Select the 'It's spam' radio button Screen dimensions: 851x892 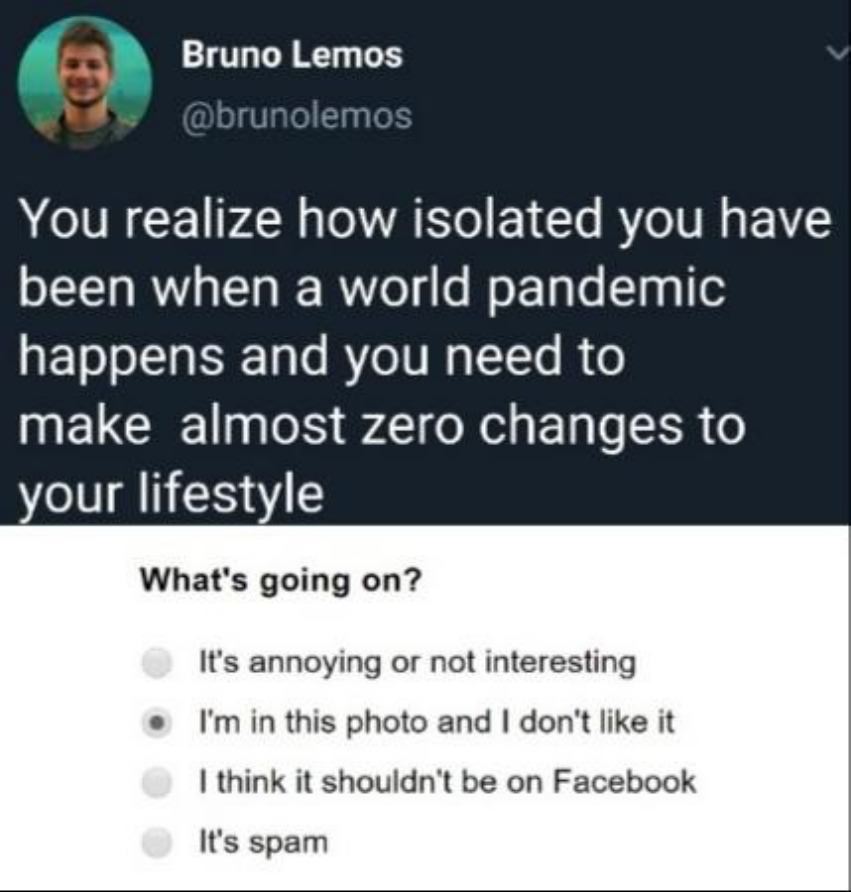point(157,843)
